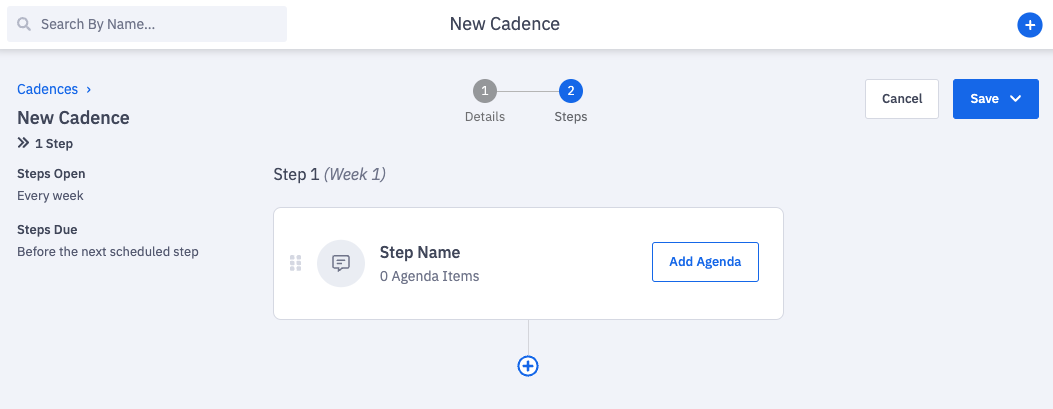Open the Save dropdown chevron
This screenshot has height=409, width=1053.
[1015, 99]
